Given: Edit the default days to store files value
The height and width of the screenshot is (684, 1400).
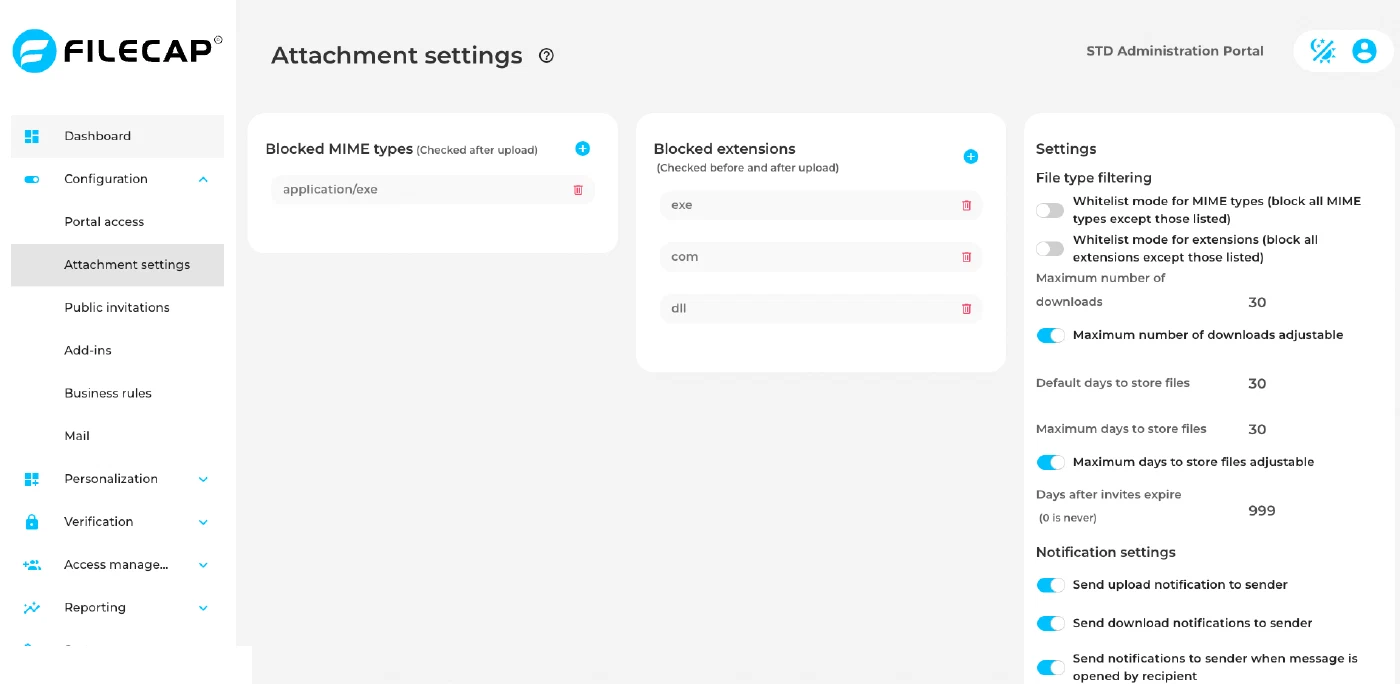Looking at the screenshot, I should click(x=1257, y=384).
